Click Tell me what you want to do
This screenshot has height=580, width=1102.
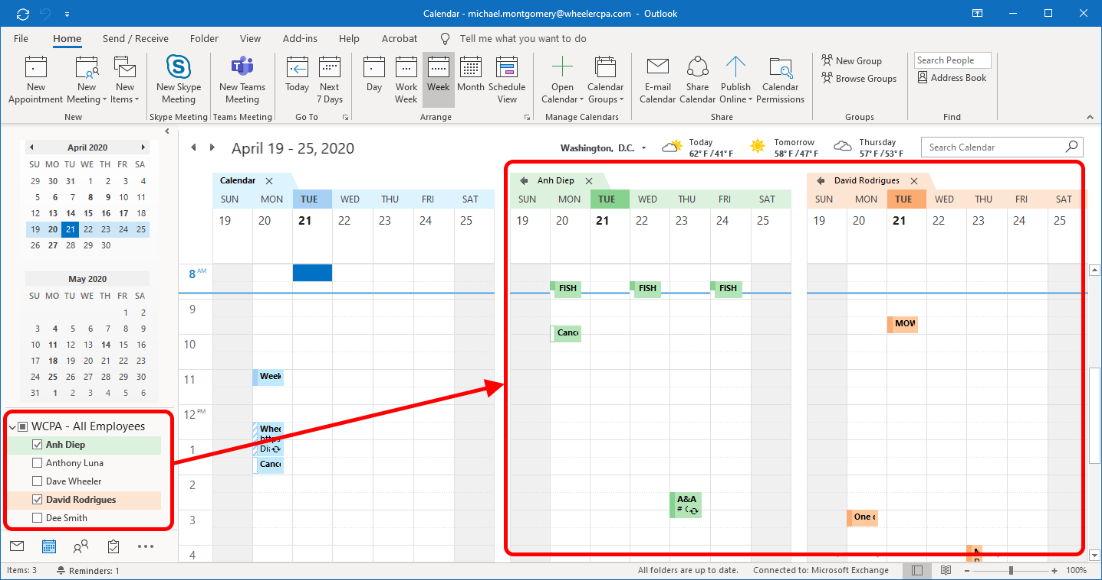(522, 39)
